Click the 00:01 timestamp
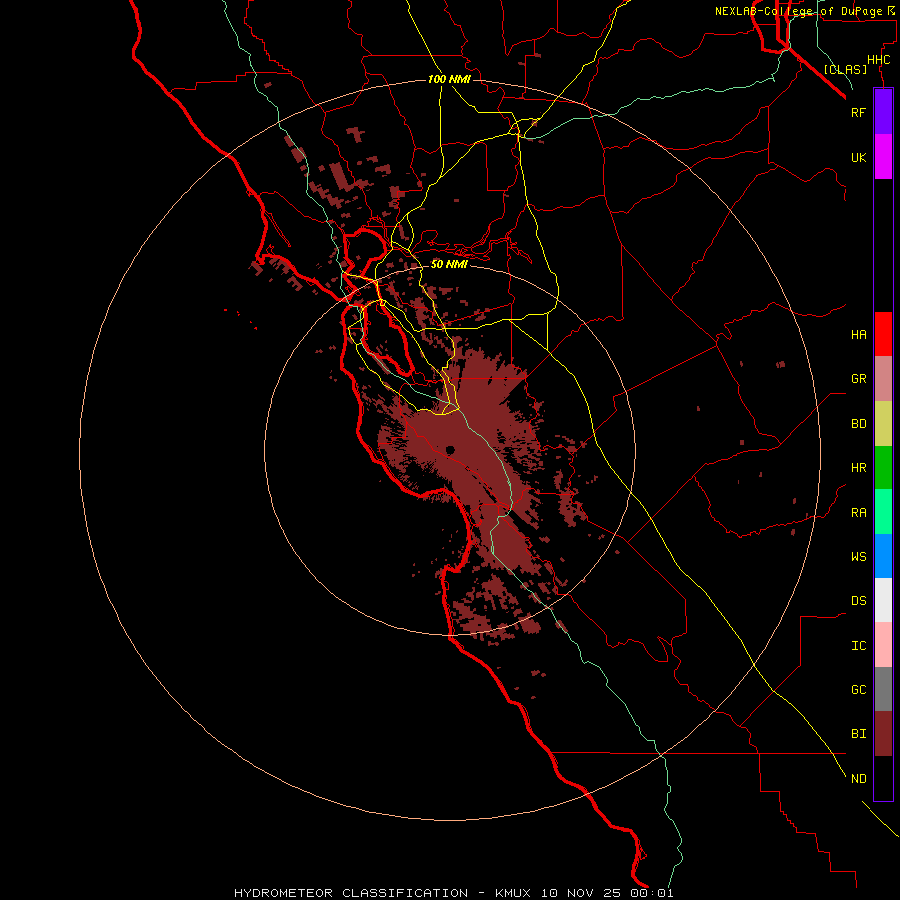This screenshot has width=900, height=900. click(653, 893)
